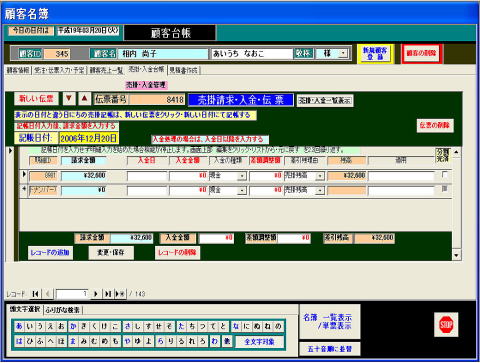Viewport: 480px width, 363px height.
Task: Click the レコードの削除 button
Action: [x=177, y=252]
